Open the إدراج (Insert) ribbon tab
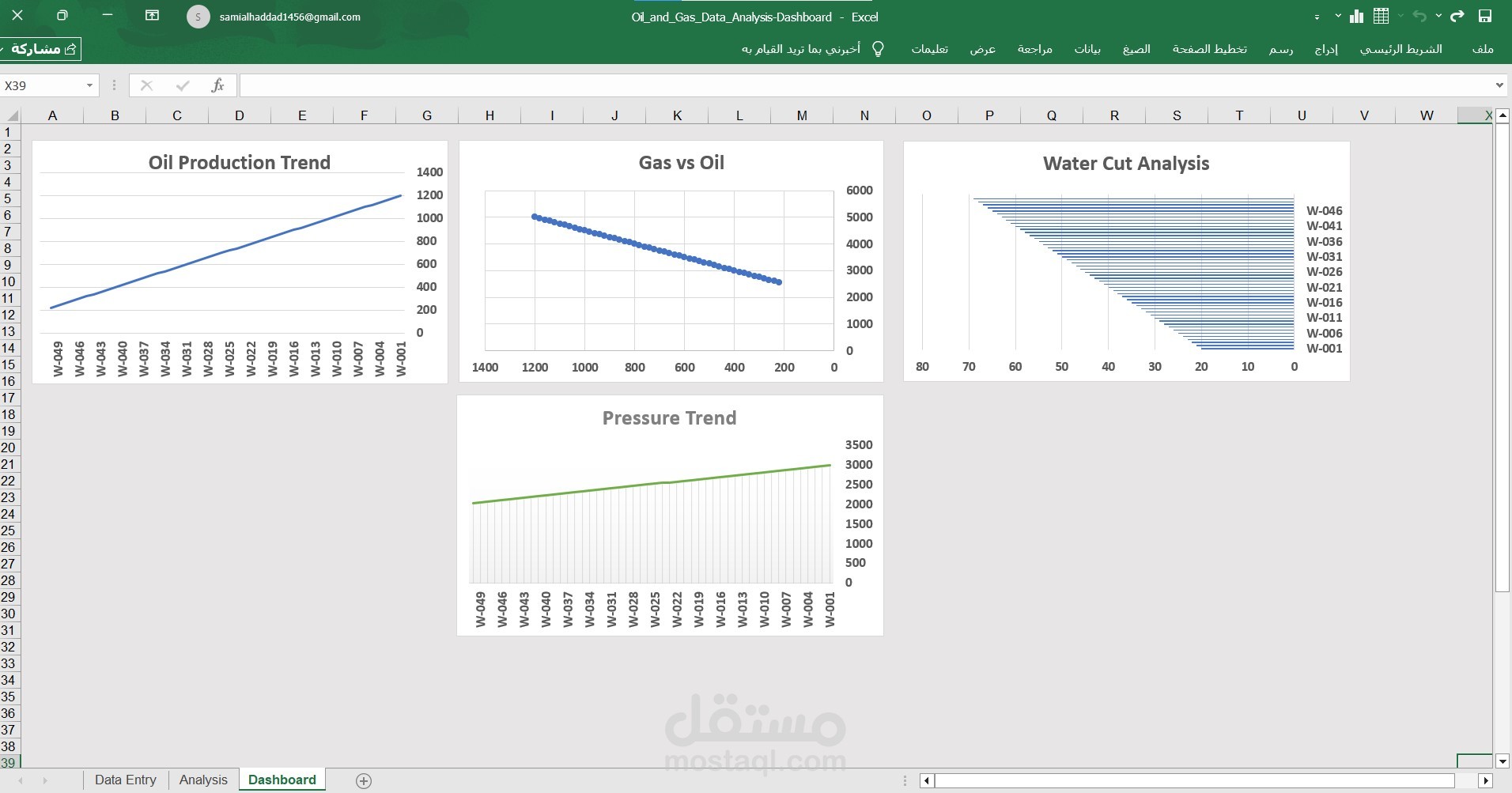 click(x=1326, y=49)
